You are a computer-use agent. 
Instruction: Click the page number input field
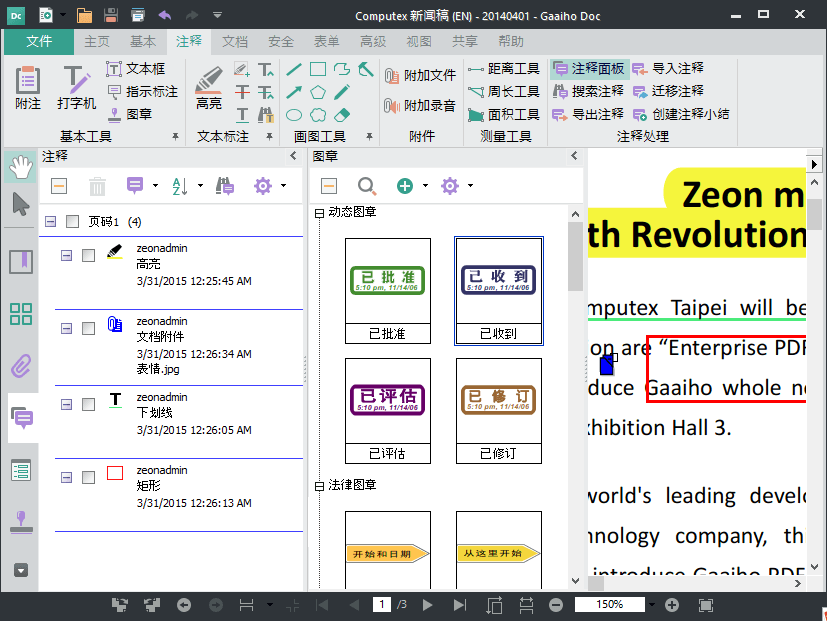pos(382,605)
